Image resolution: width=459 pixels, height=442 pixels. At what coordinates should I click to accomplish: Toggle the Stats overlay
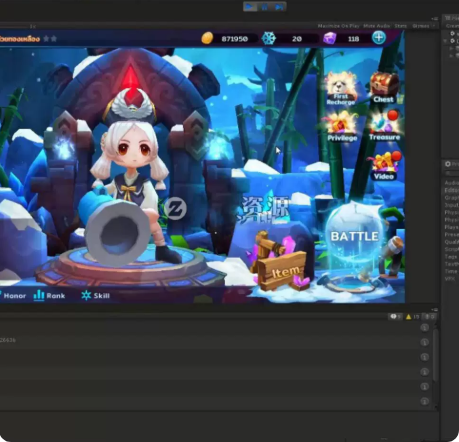click(401, 26)
